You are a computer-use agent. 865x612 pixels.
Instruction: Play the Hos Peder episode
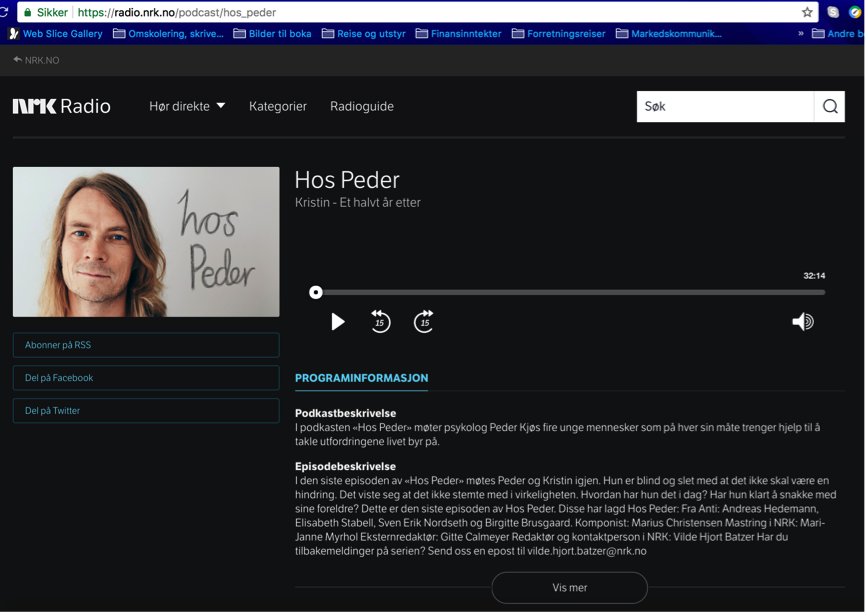338,322
